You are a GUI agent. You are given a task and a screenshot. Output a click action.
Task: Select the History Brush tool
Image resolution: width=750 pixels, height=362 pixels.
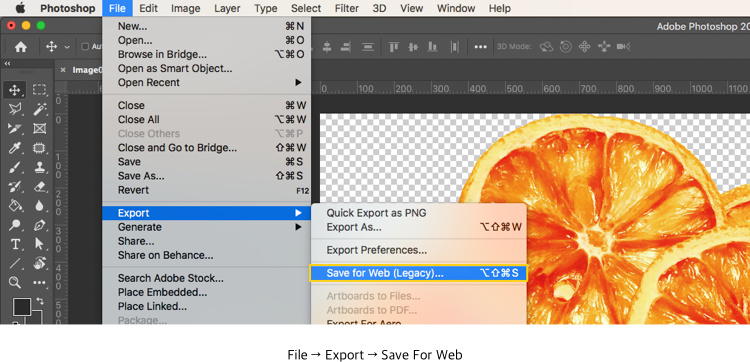click(x=14, y=186)
